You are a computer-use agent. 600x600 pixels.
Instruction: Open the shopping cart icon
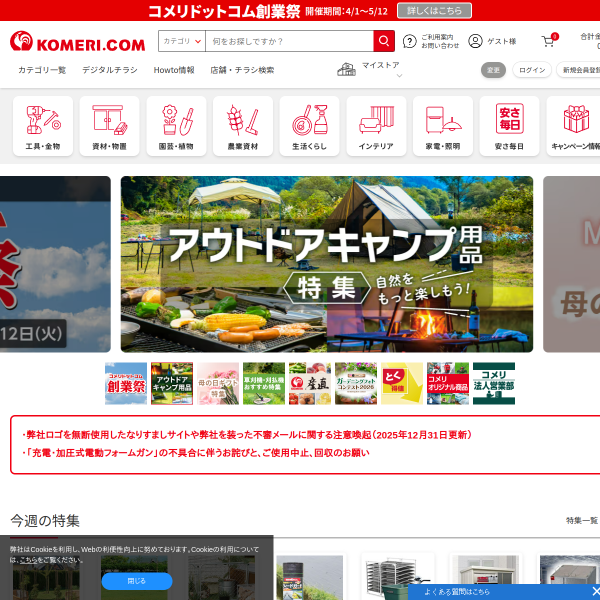coord(548,41)
